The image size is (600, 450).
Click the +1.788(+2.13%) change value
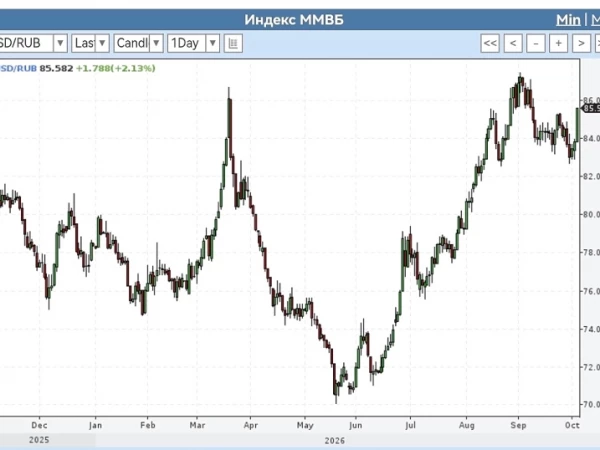click(x=116, y=68)
